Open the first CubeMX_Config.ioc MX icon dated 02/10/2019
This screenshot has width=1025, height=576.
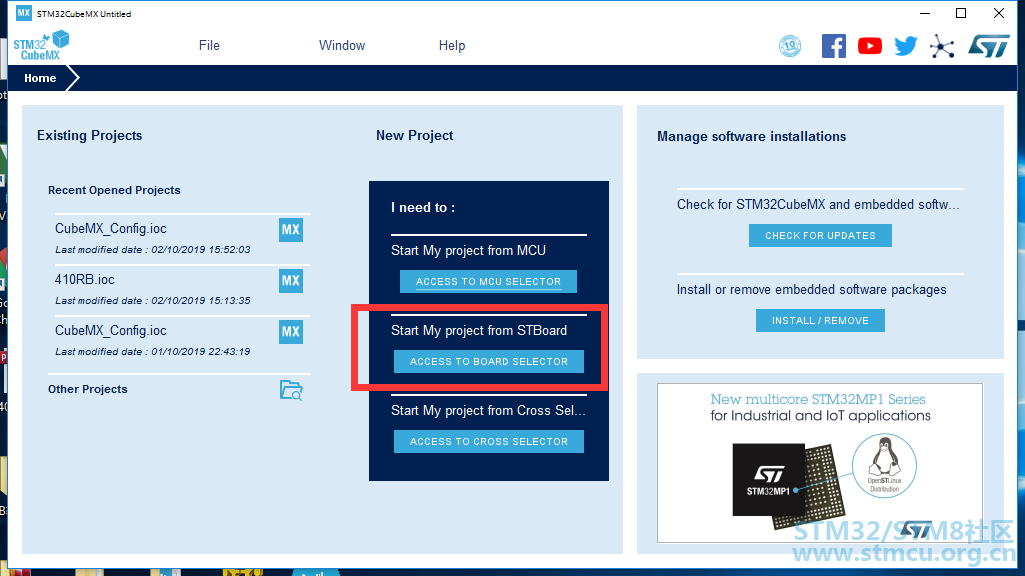point(291,229)
